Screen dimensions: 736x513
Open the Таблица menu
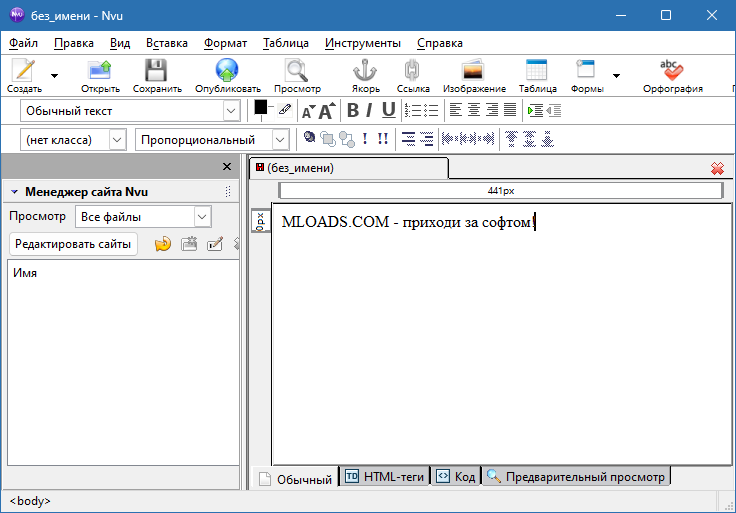point(285,43)
